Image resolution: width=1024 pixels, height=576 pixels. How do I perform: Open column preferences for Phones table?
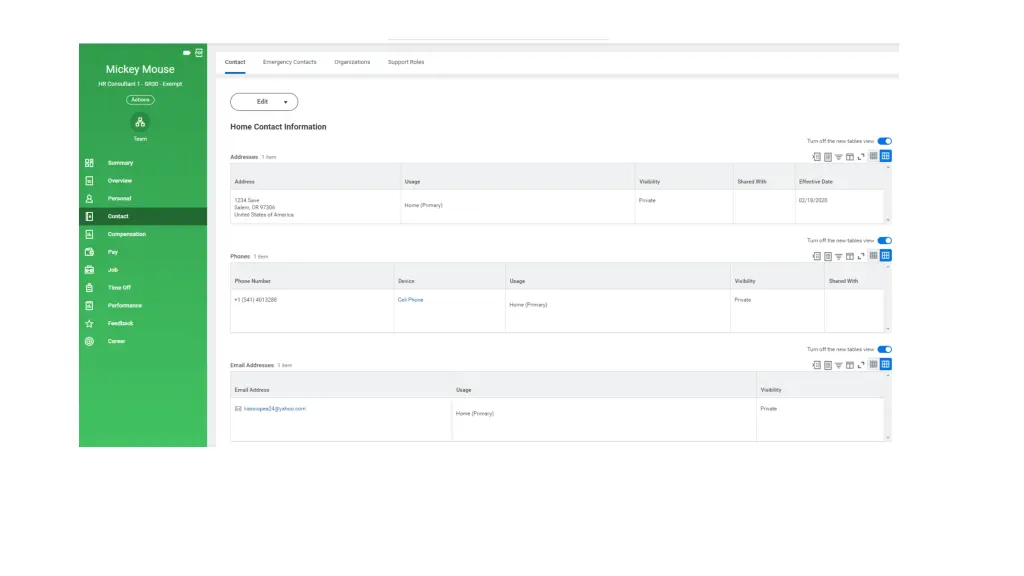pyautogui.click(x=850, y=256)
